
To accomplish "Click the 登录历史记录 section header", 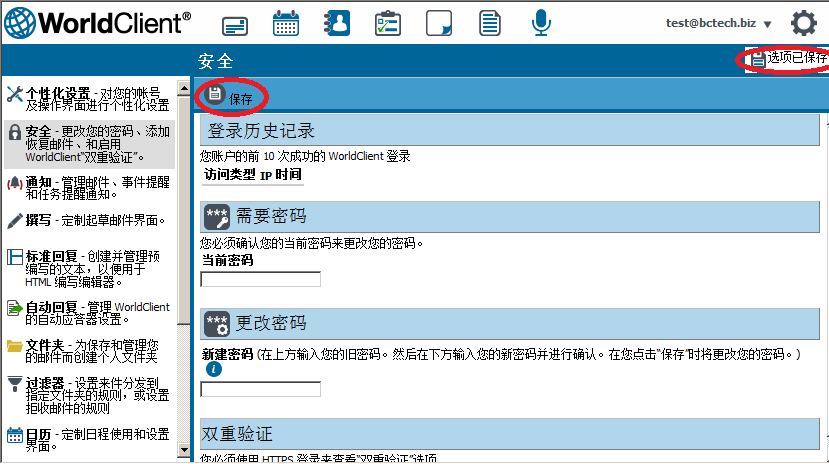I will pyautogui.click(x=510, y=131).
